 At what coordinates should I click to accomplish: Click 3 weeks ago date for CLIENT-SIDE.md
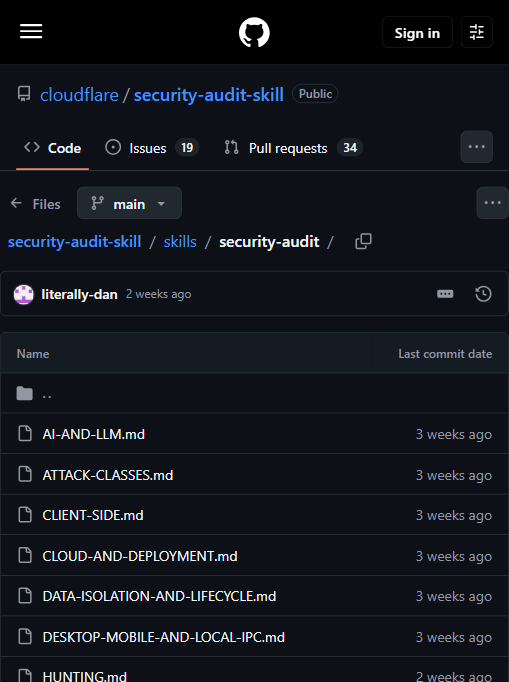[454, 515]
